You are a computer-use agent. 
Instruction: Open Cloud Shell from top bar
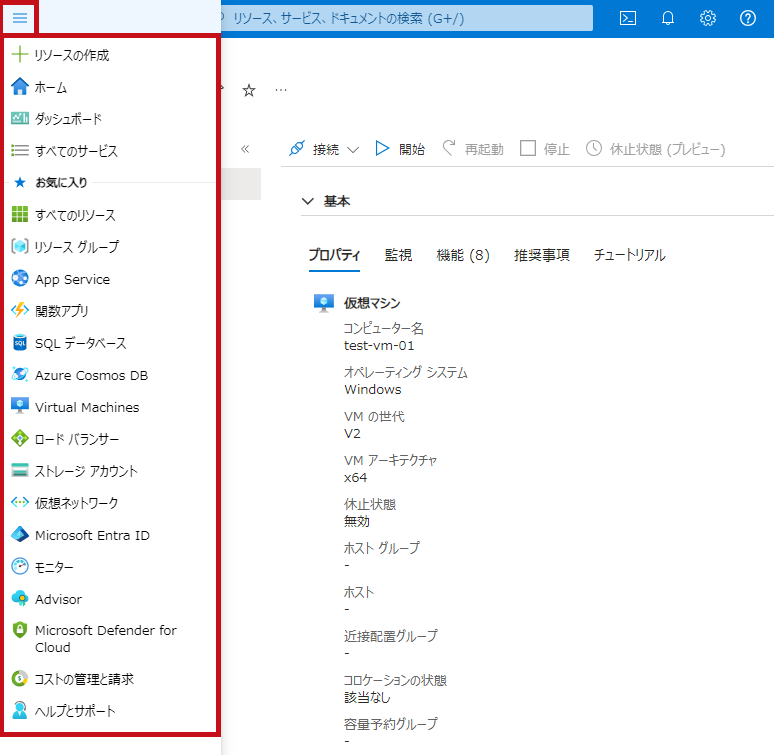point(627,18)
